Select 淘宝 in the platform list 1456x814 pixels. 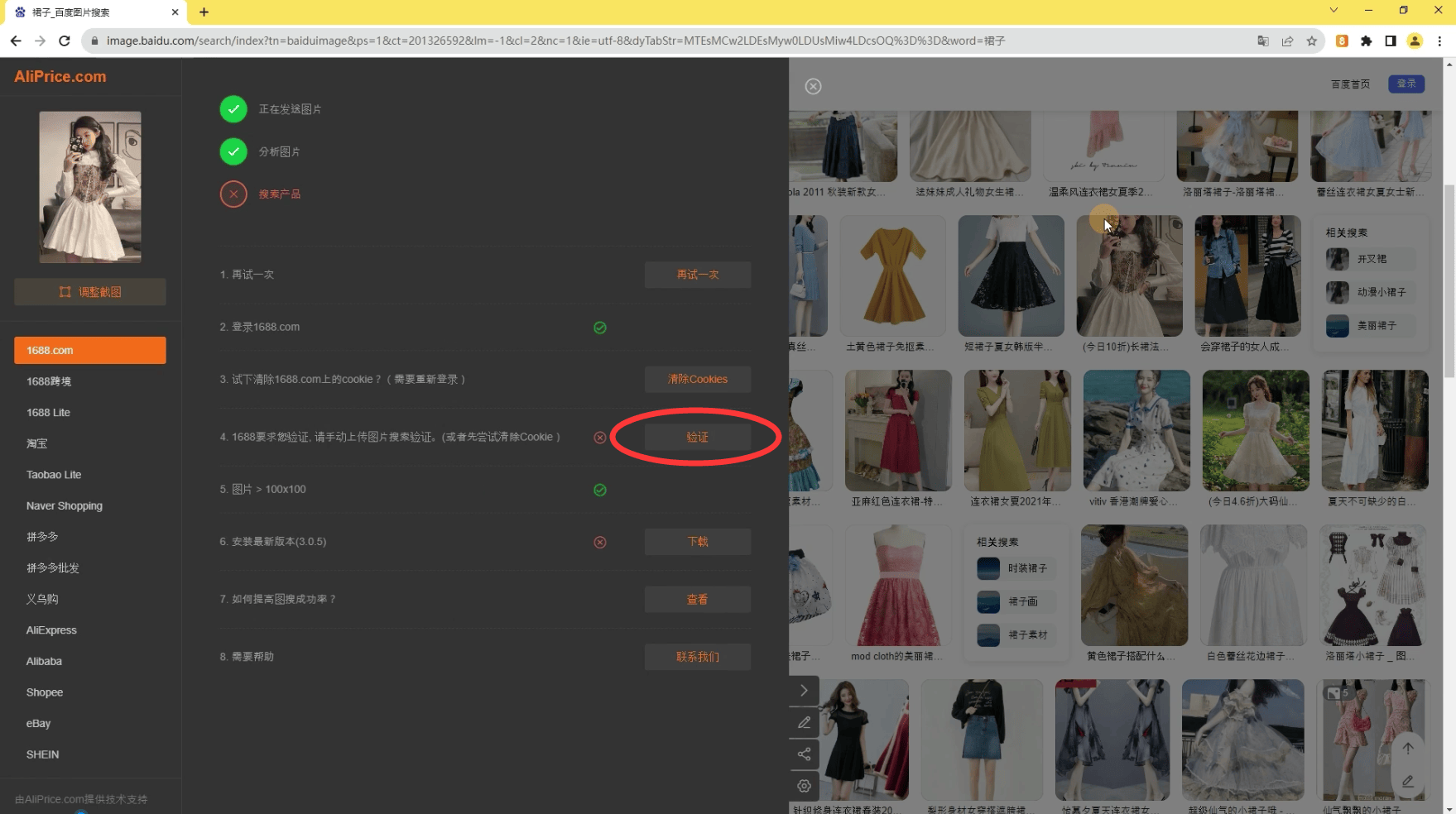37,443
